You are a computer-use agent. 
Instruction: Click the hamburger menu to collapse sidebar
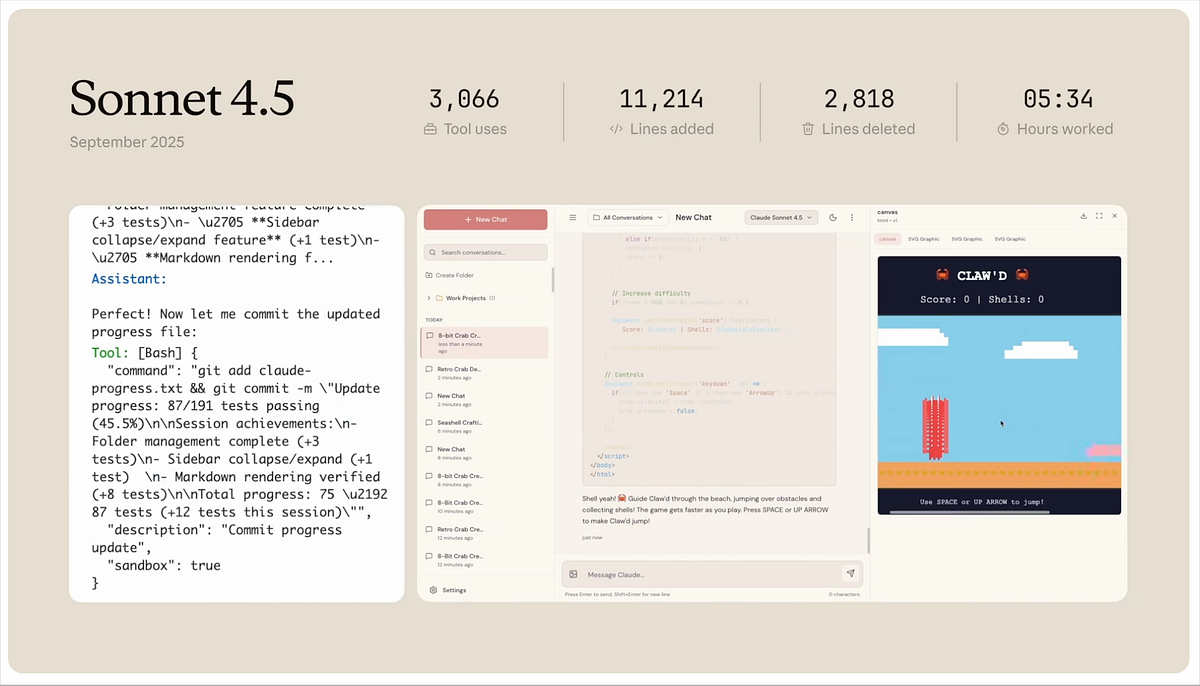(572, 217)
